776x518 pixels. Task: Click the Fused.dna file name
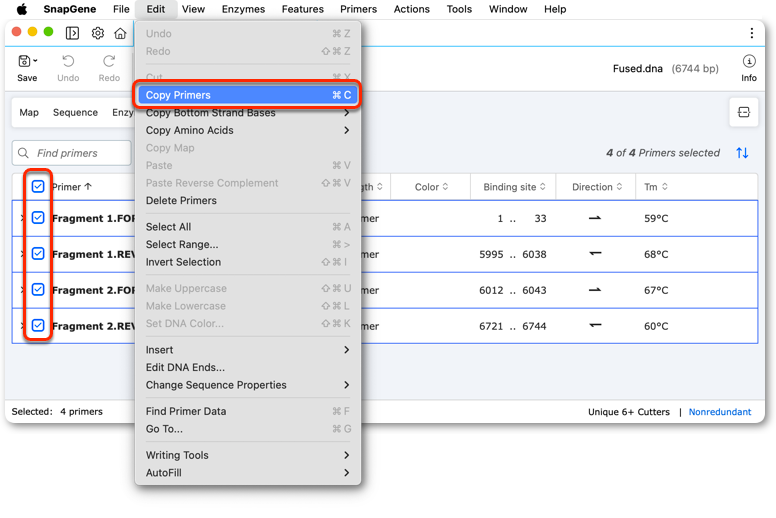pyautogui.click(x=637, y=68)
